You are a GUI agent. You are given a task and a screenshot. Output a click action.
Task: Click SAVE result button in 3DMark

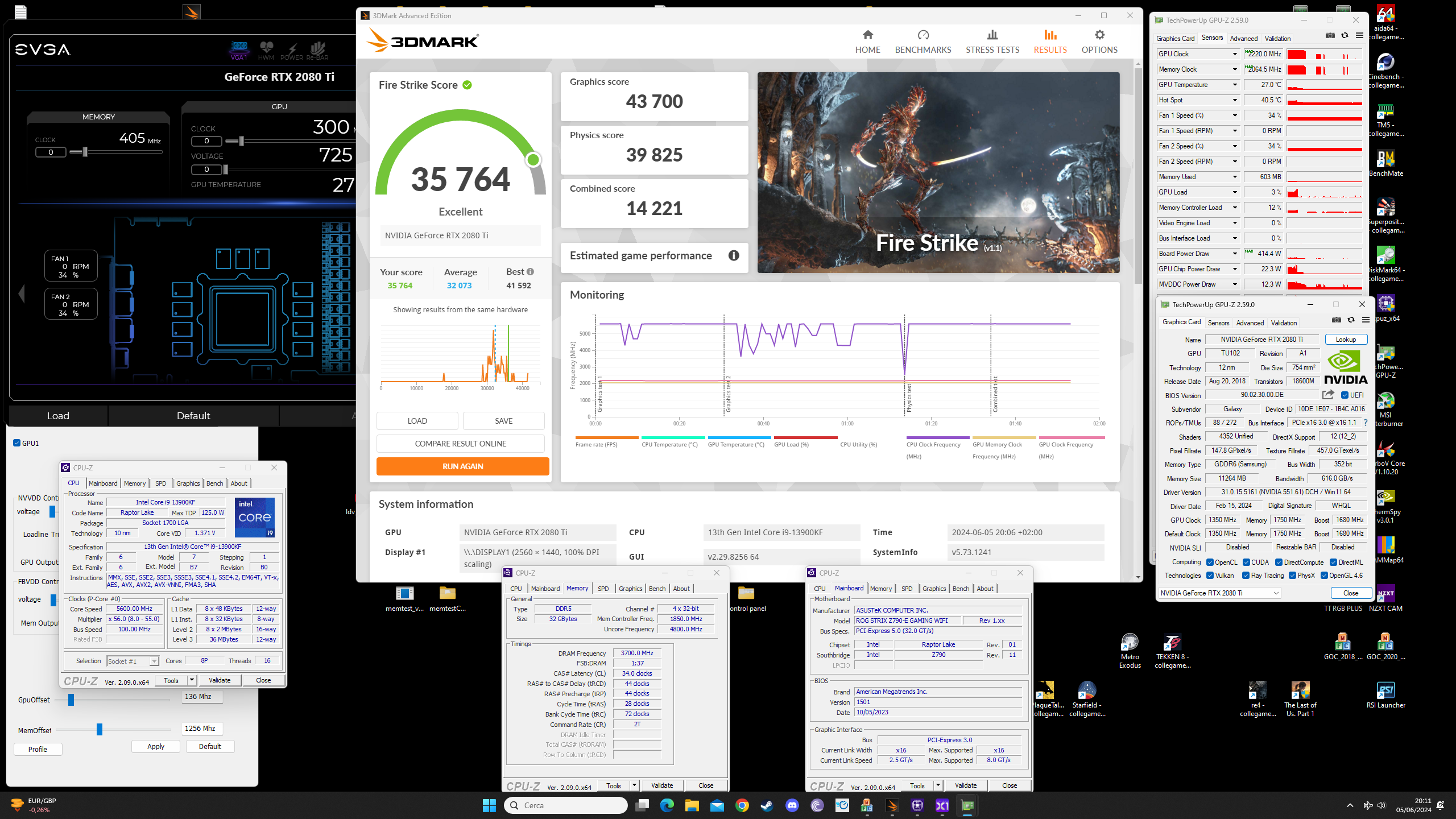[x=503, y=421]
